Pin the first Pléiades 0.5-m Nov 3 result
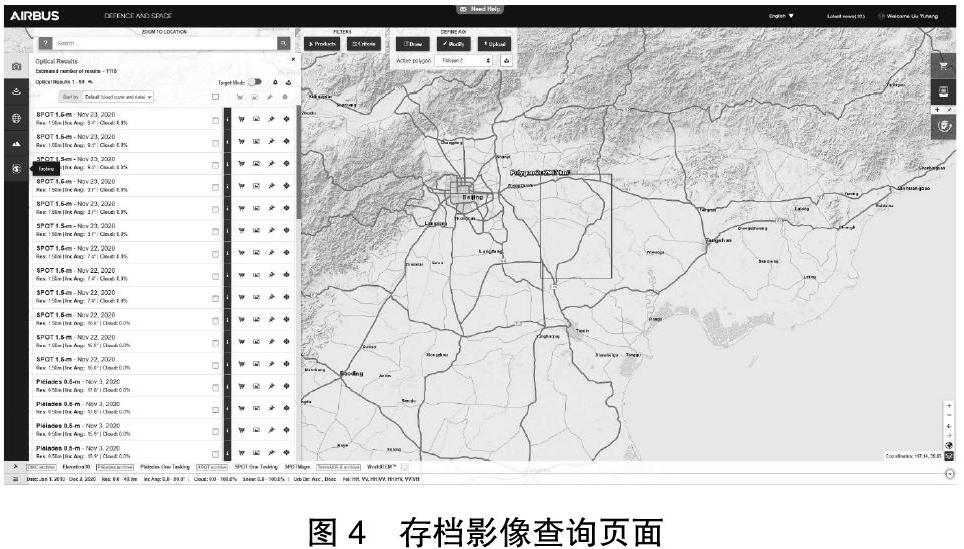The image size is (964, 549). (x=271, y=386)
